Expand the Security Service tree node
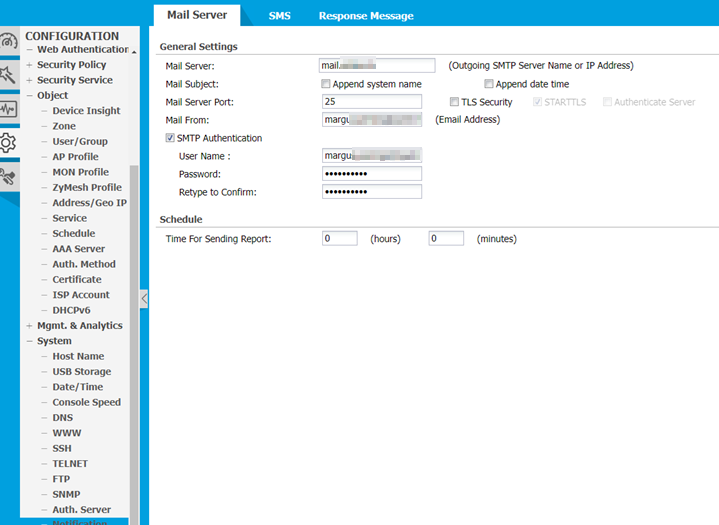This screenshot has width=719, height=525. pos(74,80)
